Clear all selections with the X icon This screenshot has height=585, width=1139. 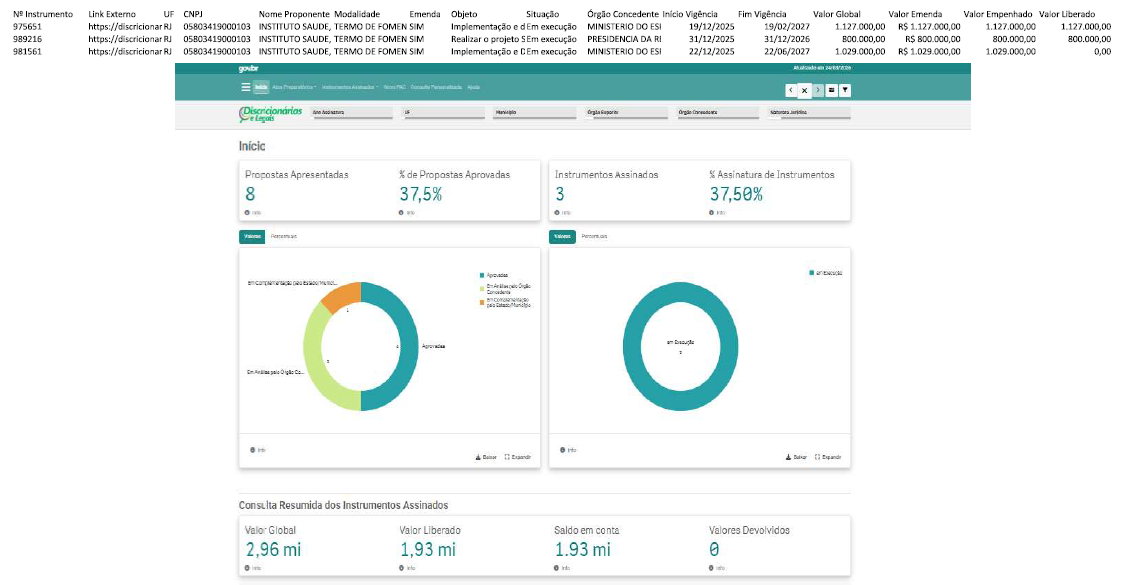804,90
